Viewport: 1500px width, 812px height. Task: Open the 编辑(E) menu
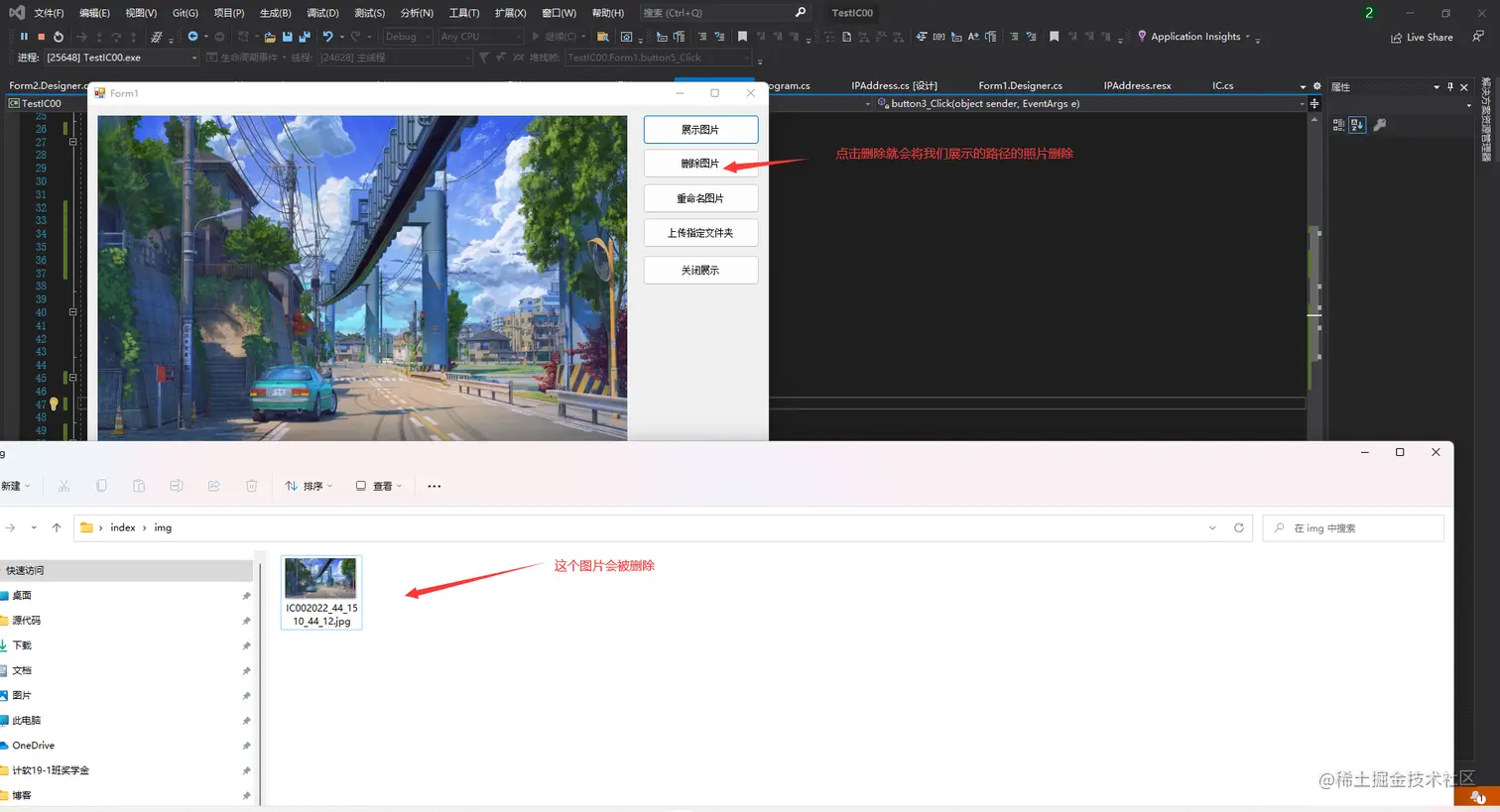point(95,13)
